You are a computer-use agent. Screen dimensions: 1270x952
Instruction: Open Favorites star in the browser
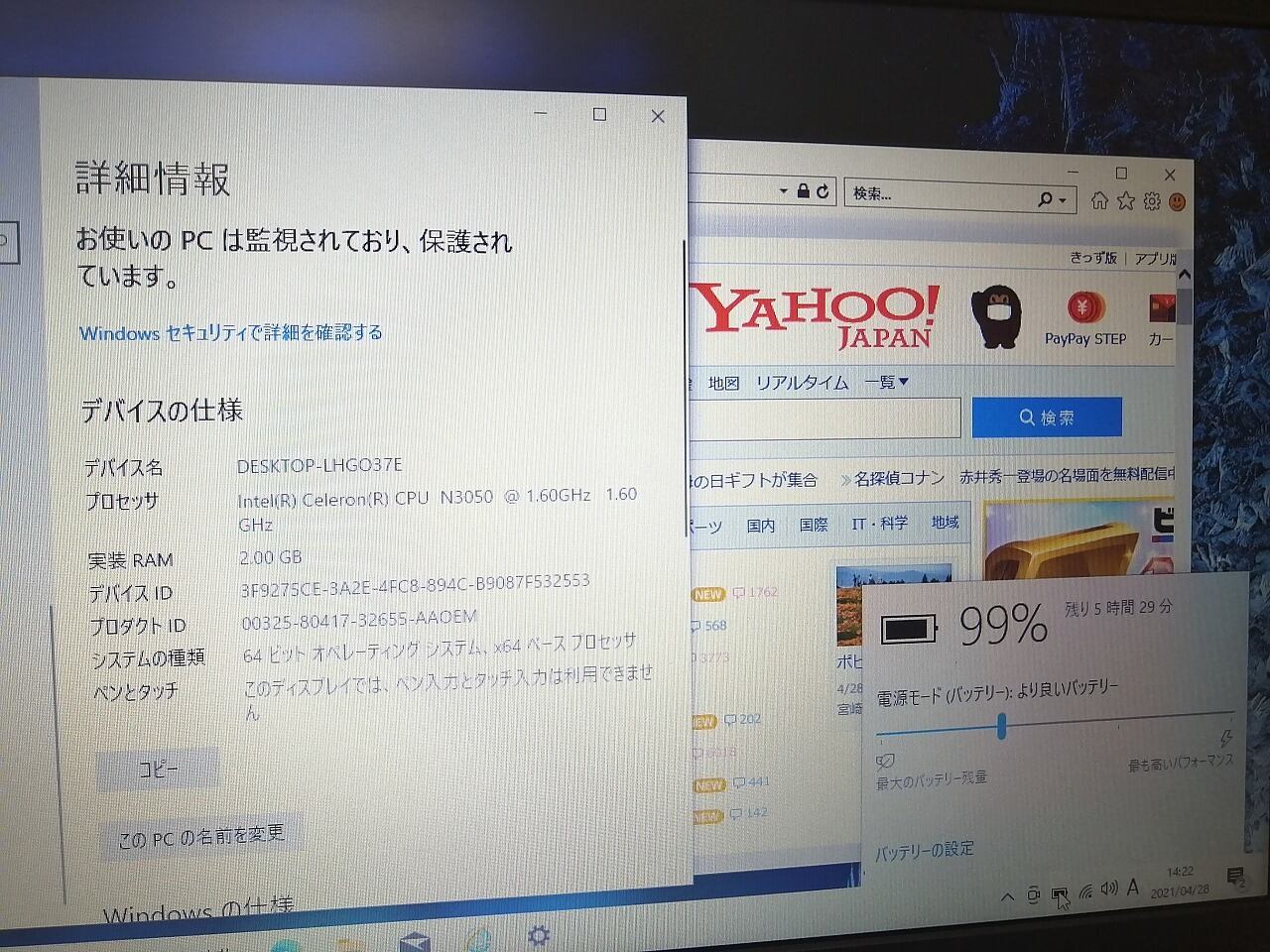coord(1125,201)
